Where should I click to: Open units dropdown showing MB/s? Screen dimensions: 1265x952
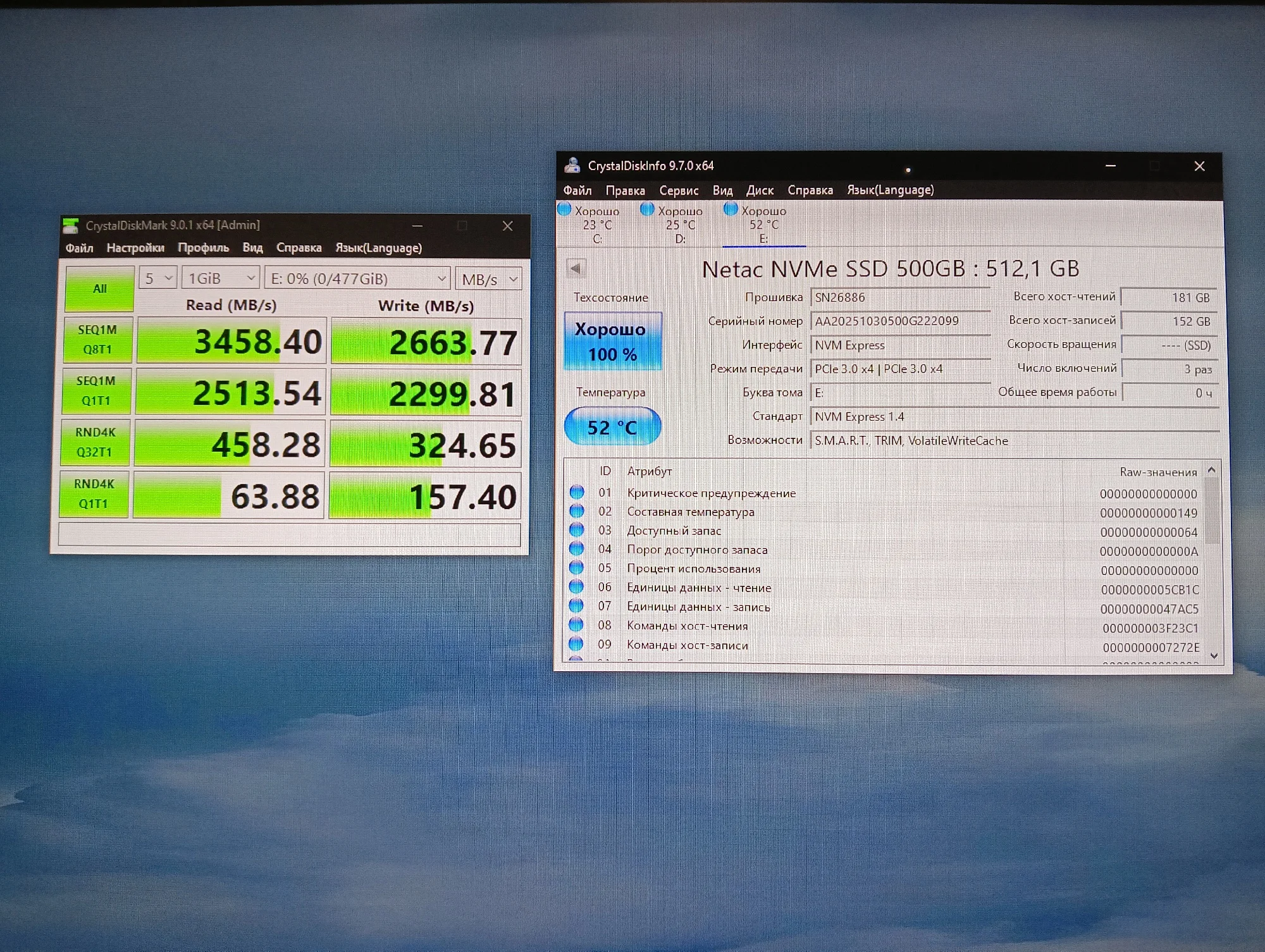tap(489, 279)
